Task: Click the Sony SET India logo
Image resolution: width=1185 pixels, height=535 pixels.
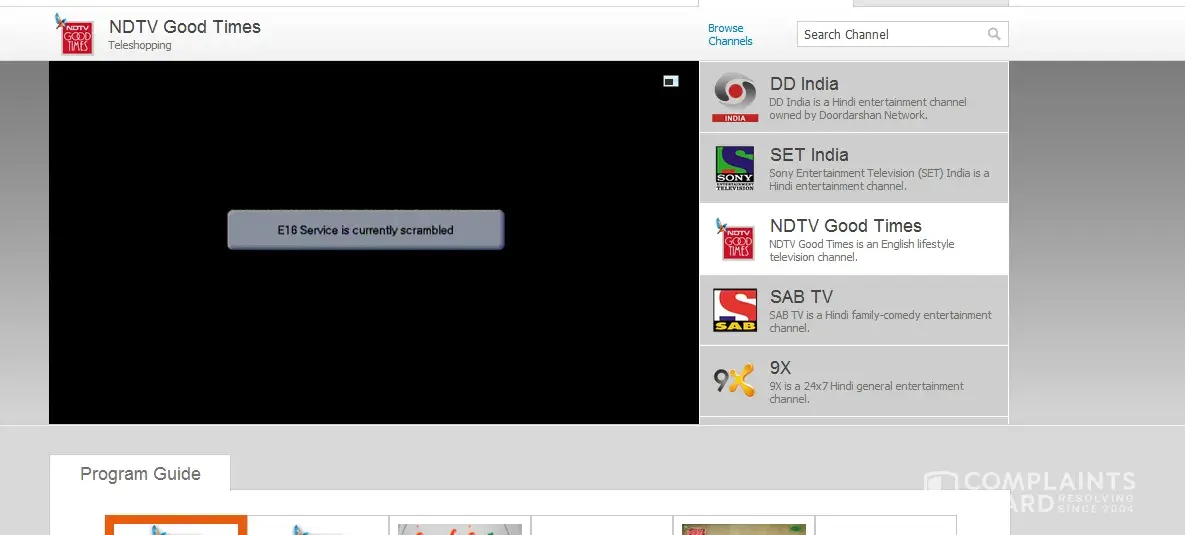Action: coord(735,169)
